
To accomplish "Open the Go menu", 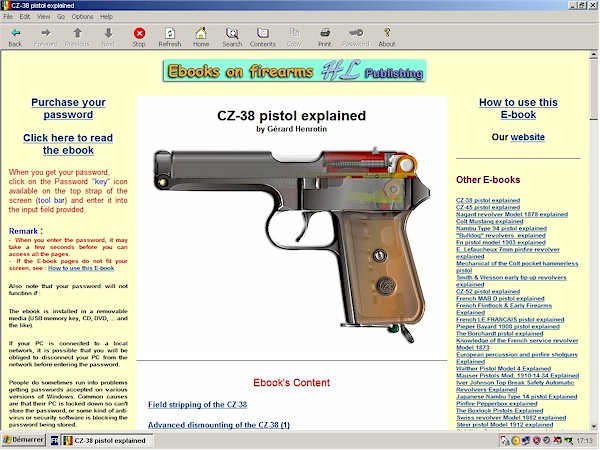I will click(61, 16).
